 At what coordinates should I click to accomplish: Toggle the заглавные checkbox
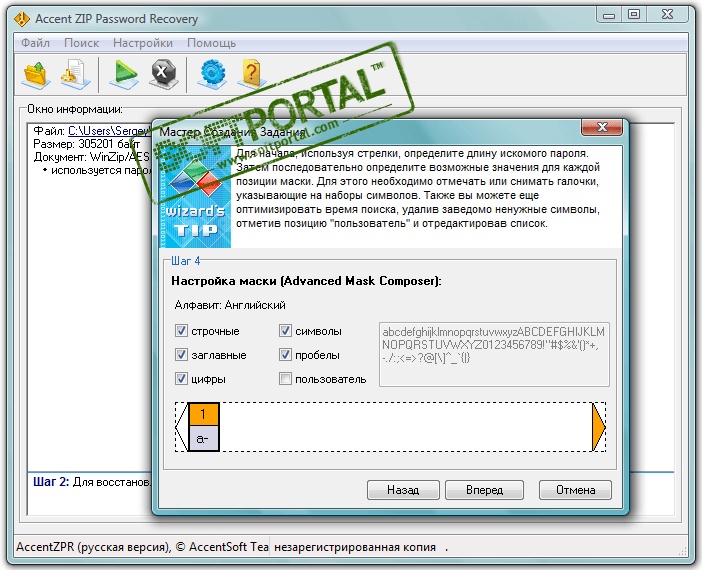(x=181, y=355)
